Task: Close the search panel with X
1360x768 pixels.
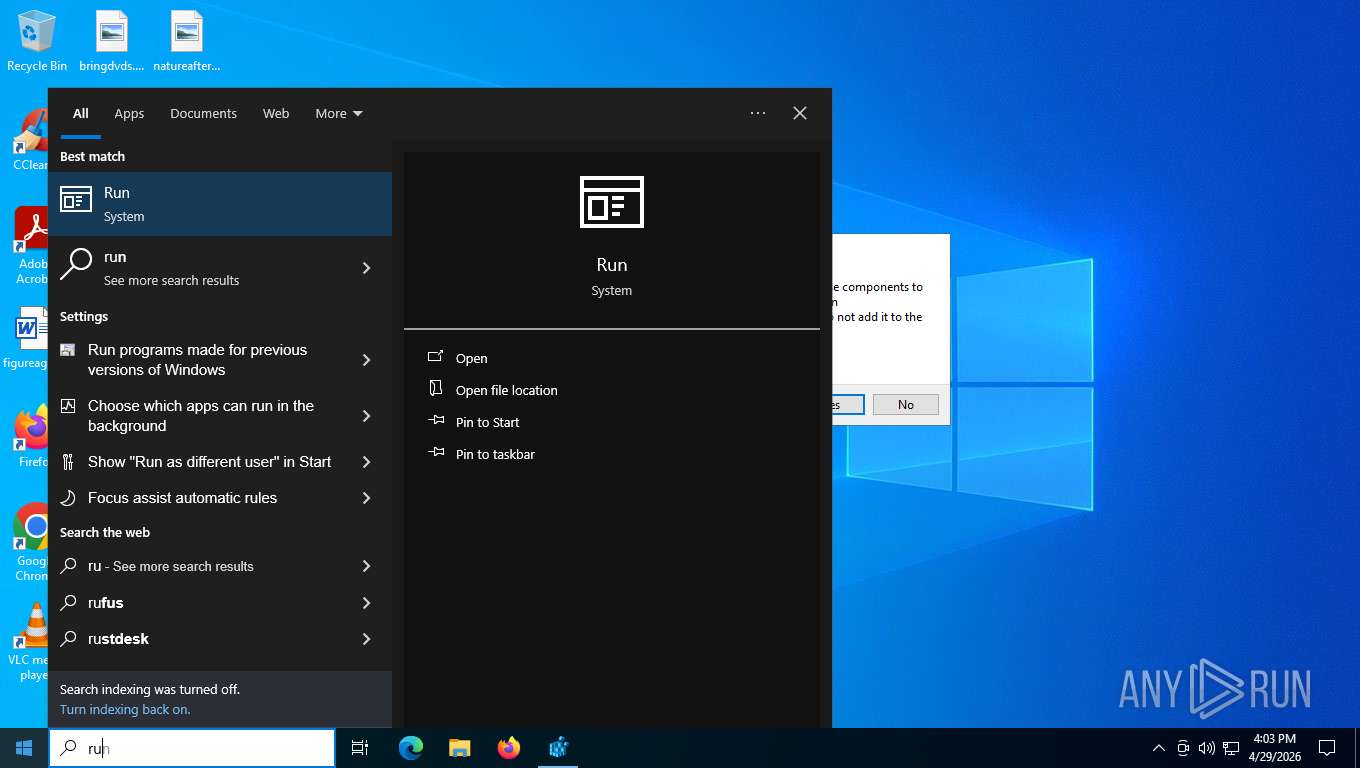Action: [x=800, y=113]
